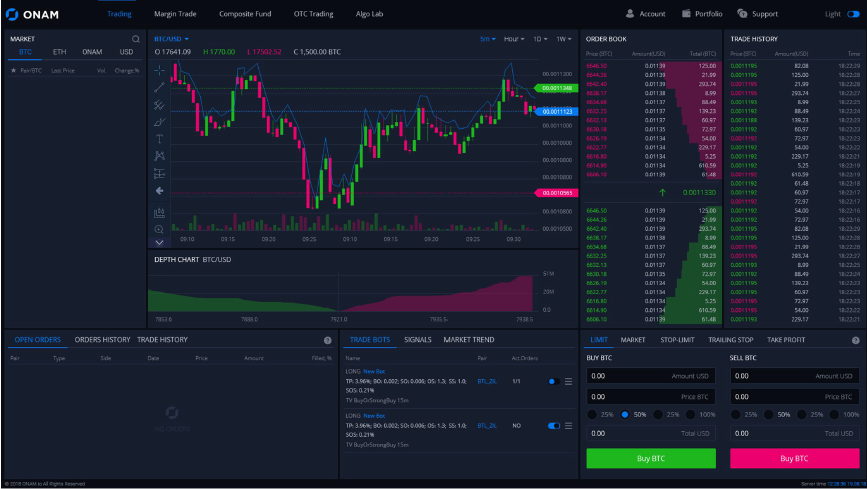Click the pink Buy BTC sell-side button

click(795, 458)
